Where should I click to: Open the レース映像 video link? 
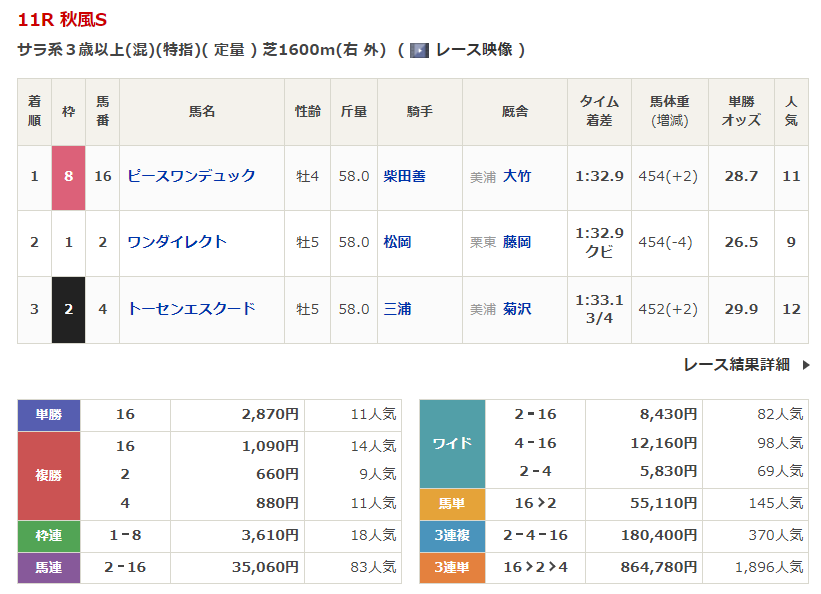coord(475,50)
